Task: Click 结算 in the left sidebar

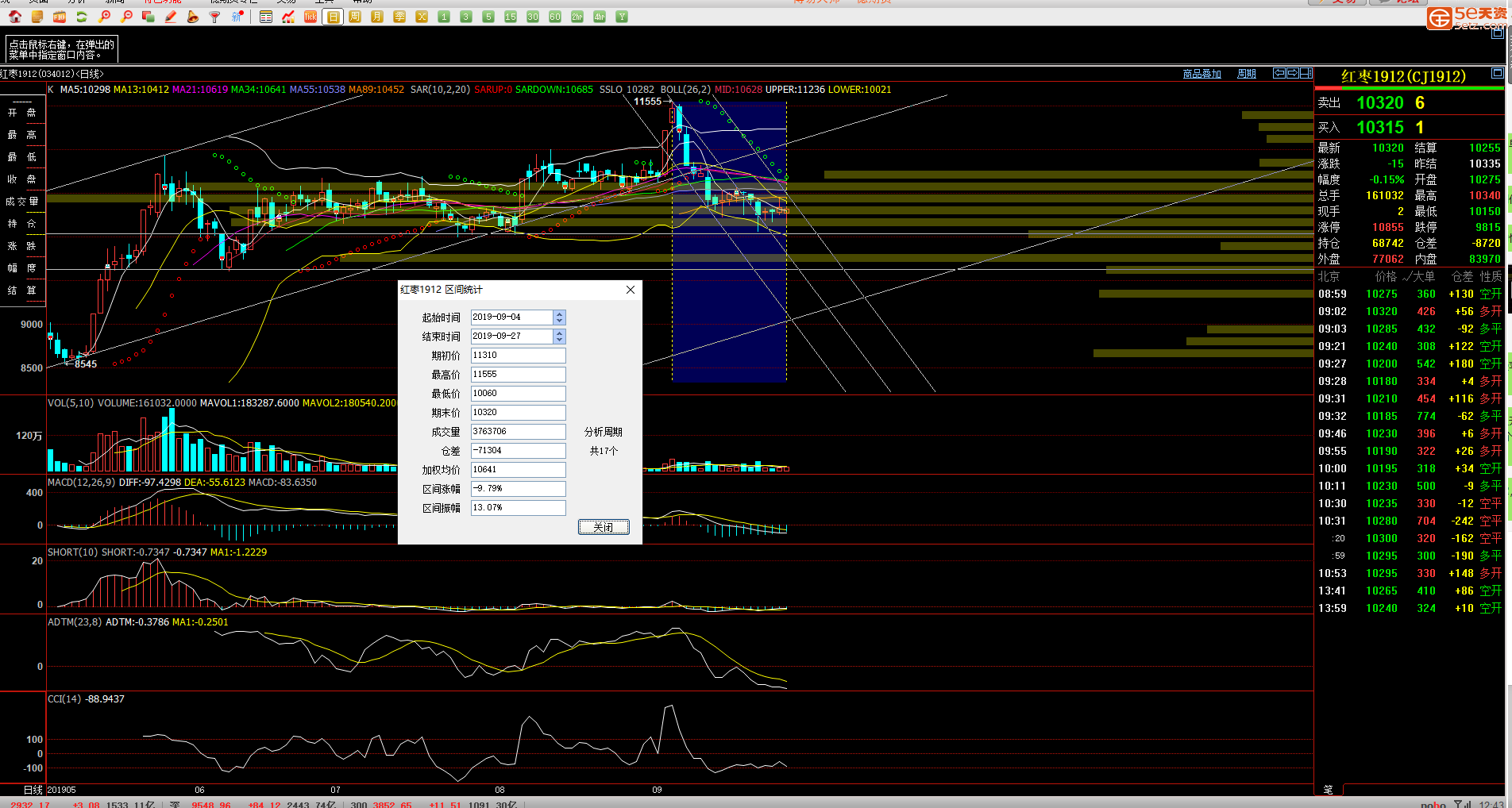Action: 22,290
